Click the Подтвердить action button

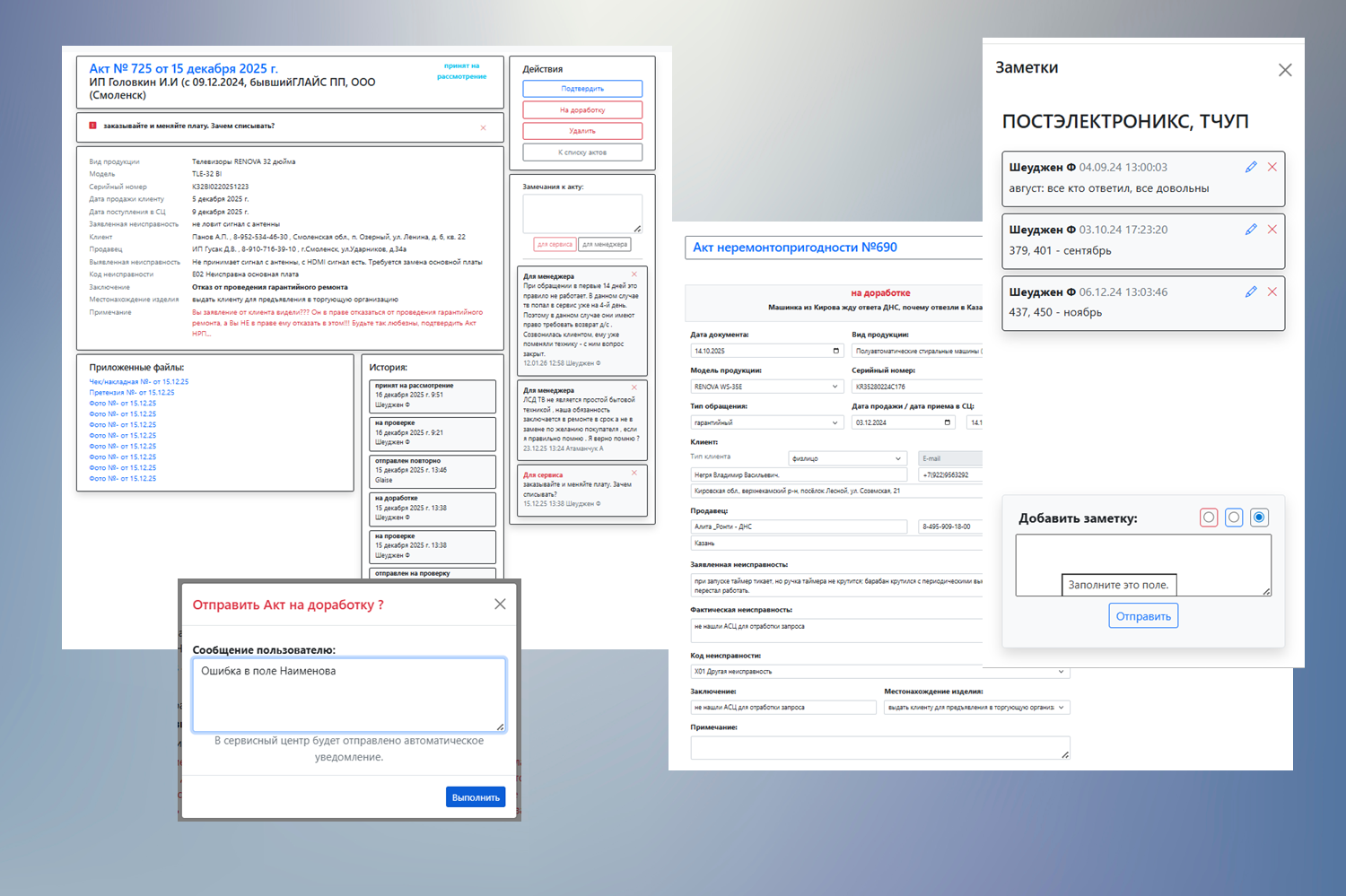(582, 89)
